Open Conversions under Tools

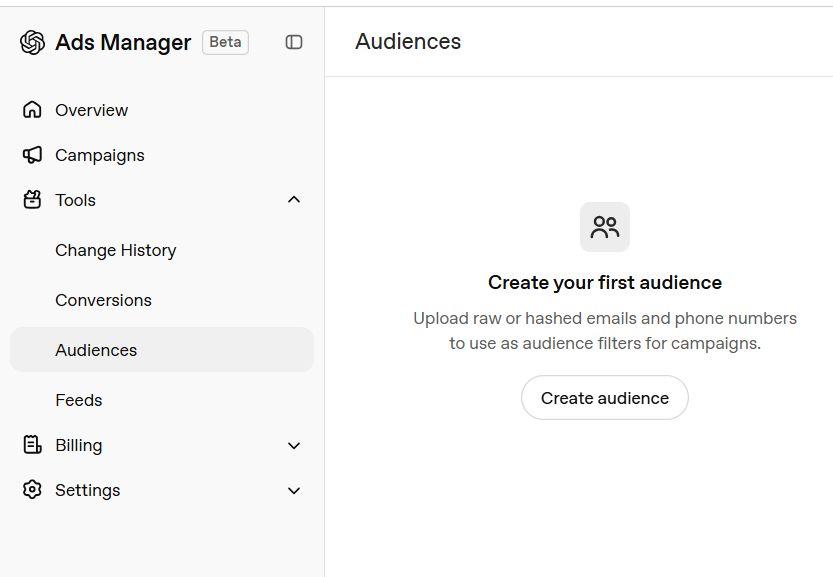(x=162, y=300)
